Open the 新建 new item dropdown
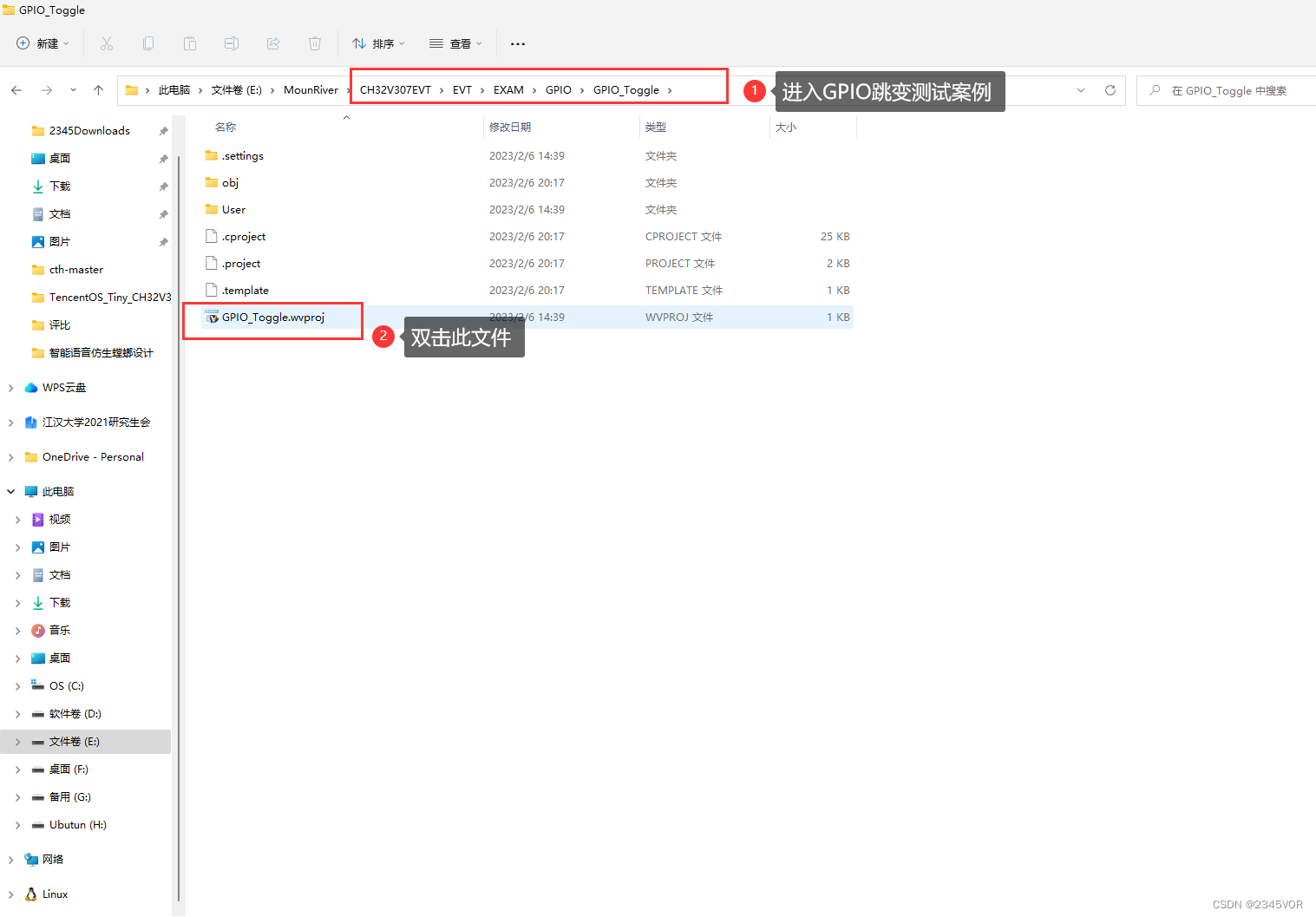Image resolution: width=1316 pixels, height=917 pixels. coord(43,43)
